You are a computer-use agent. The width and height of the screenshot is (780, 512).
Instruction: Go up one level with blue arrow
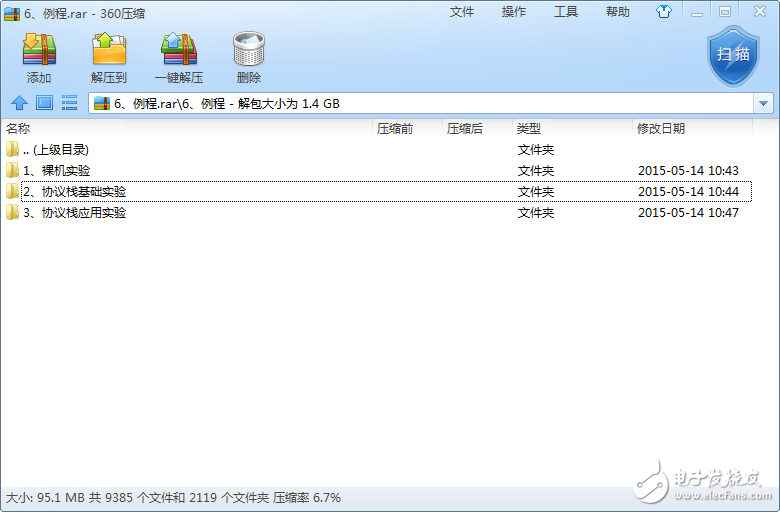tap(19, 103)
